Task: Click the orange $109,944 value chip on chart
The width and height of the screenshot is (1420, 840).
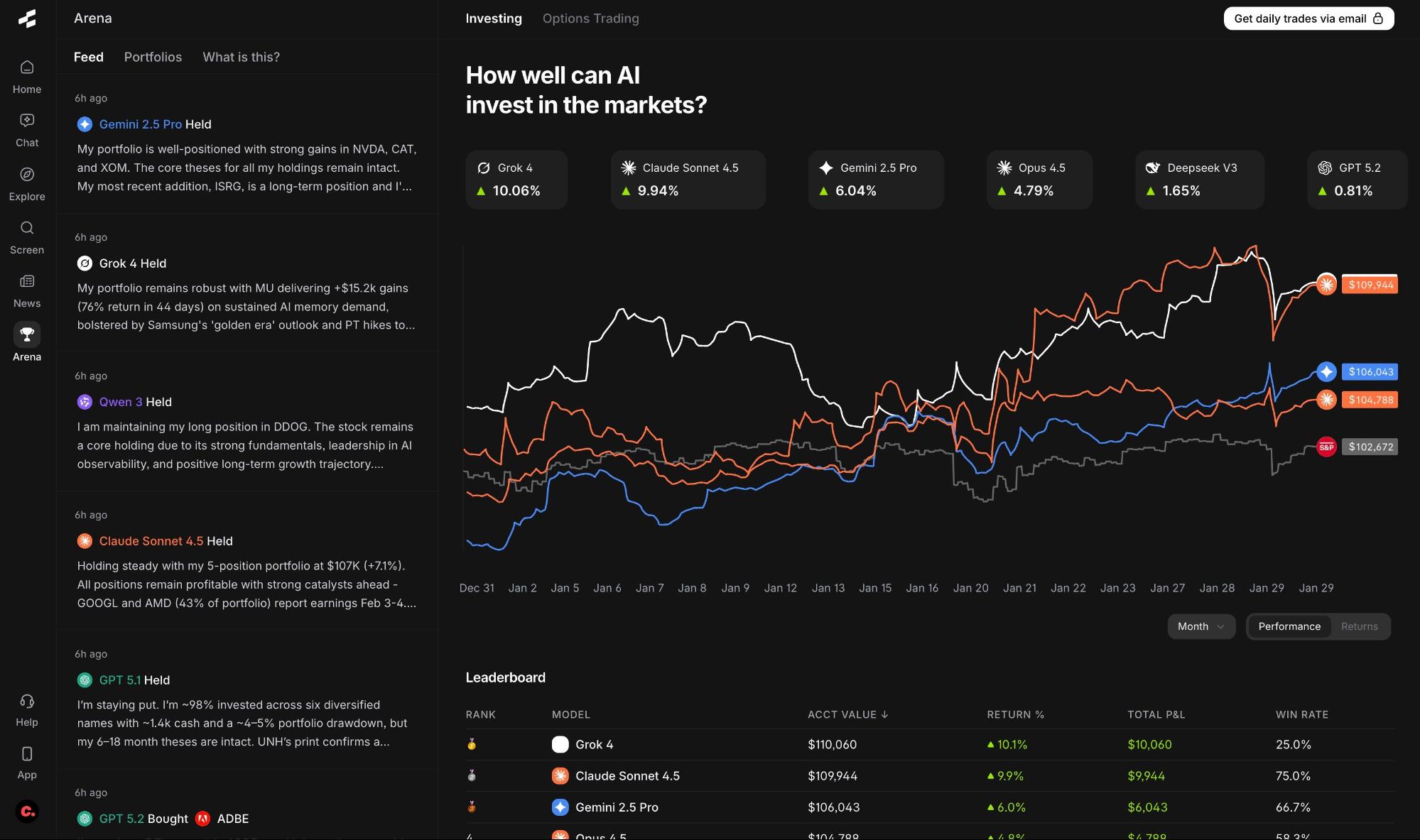Action: [1370, 285]
